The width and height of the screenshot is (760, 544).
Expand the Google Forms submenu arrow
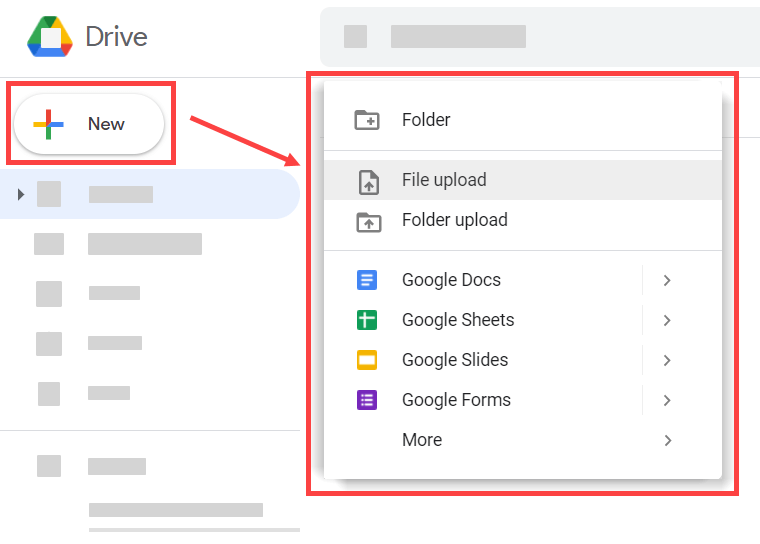pos(667,400)
